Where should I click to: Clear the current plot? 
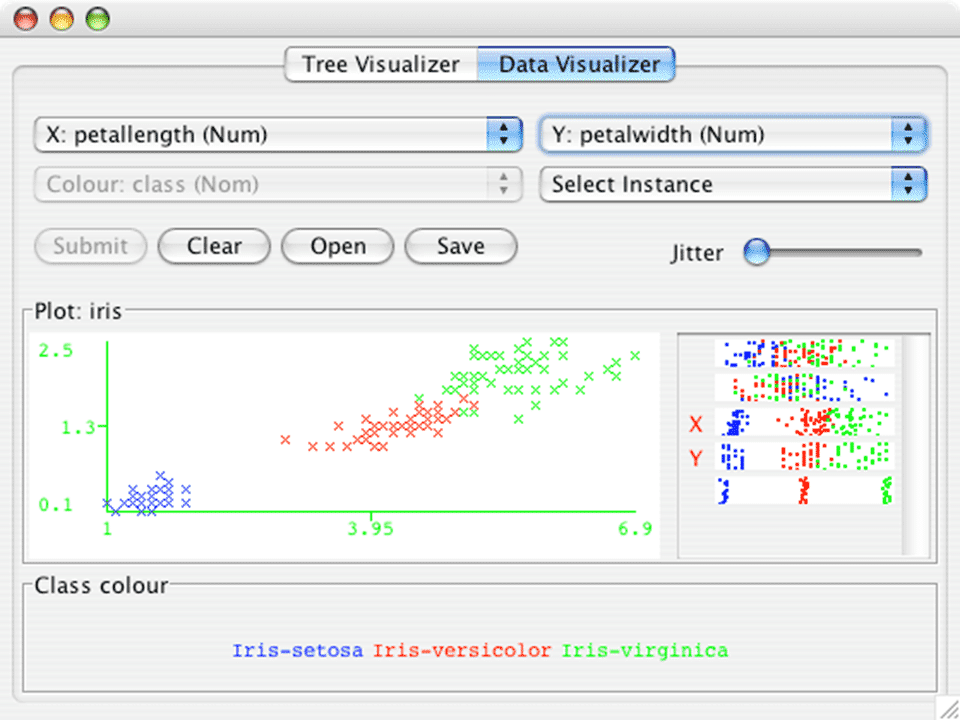(x=213, y=246)
